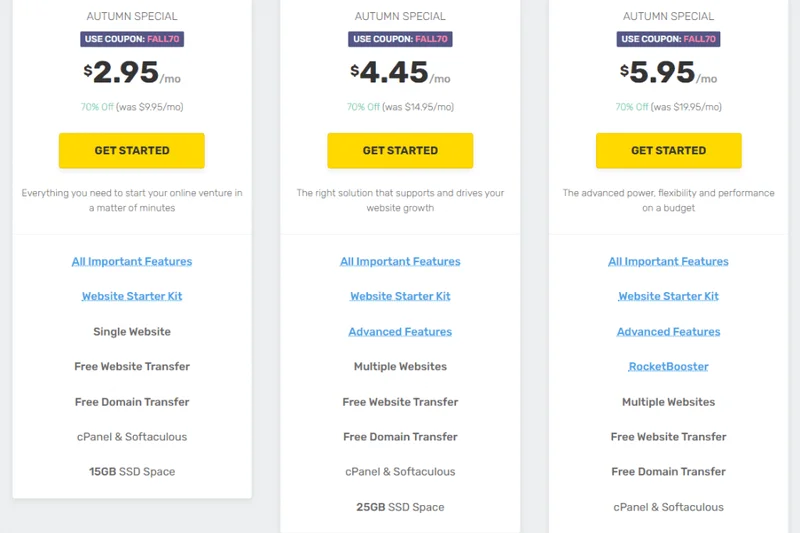Viewport: 800px width, 533px height.
Task: Click the '70% Off (was $19.95/mo)' text
Action: (668, 107)
